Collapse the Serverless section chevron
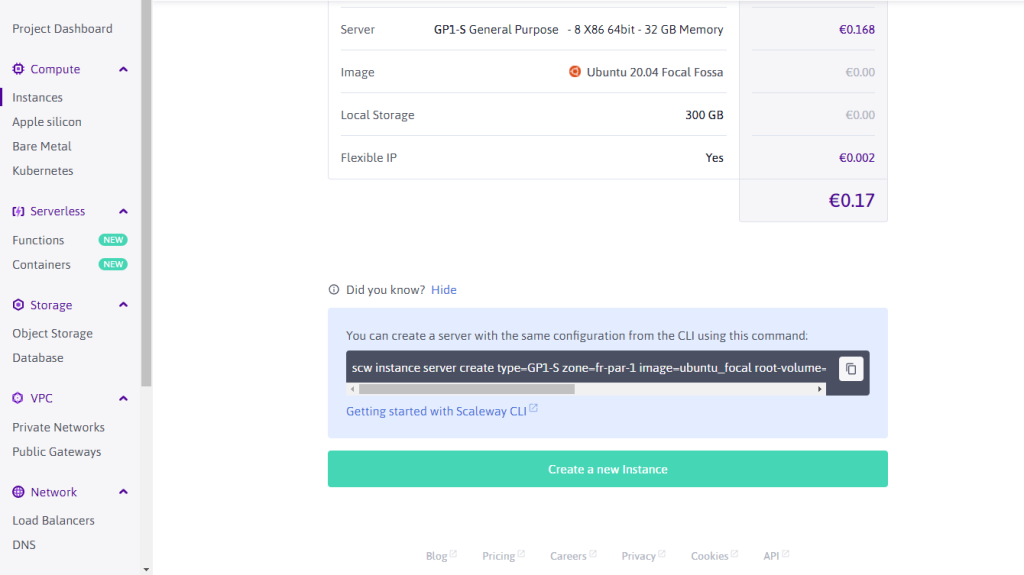Screen dimensions: 1024x575 [123, 212]
